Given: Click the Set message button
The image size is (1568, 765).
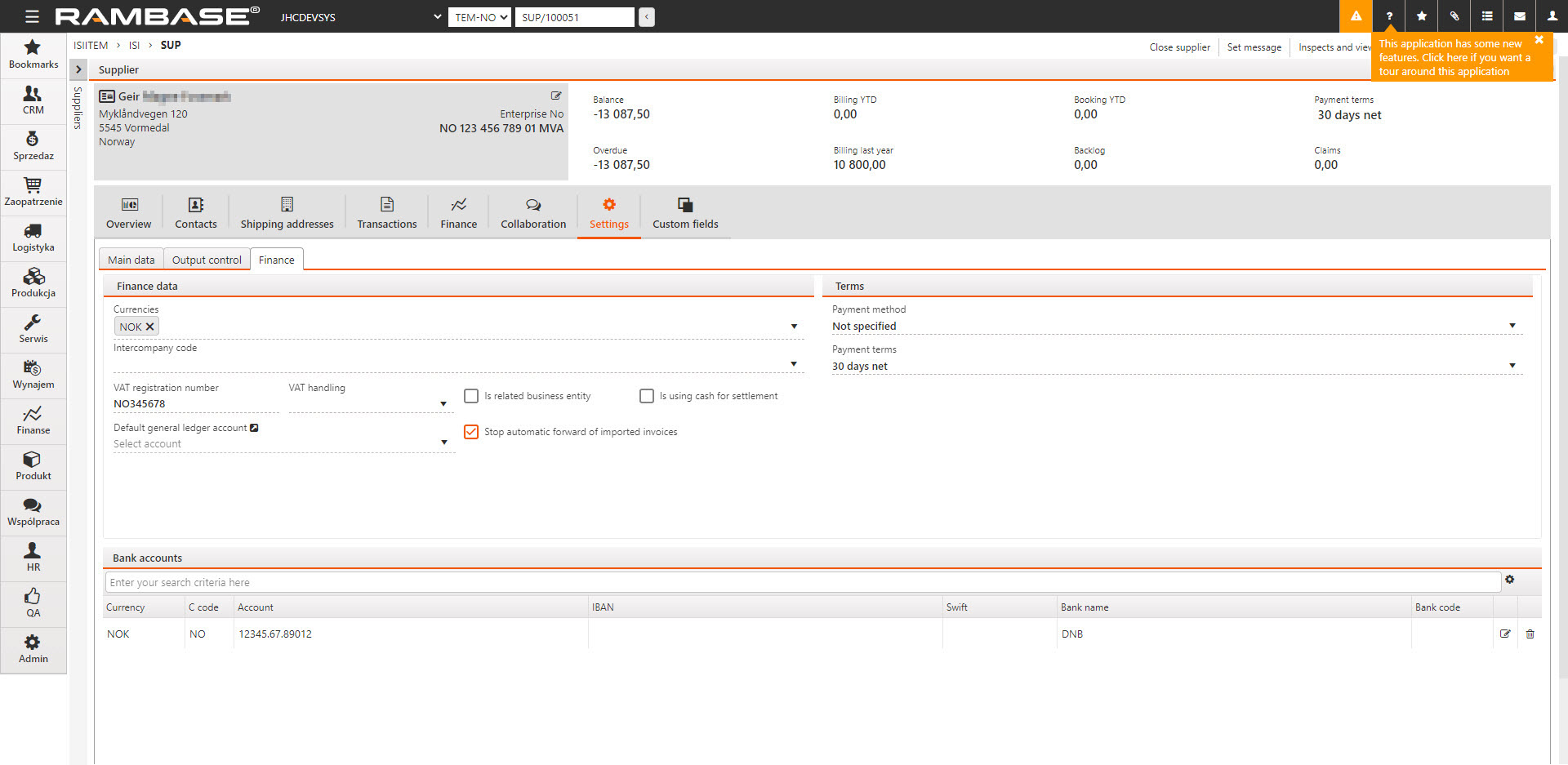Looking at the screenshot, I should 1254,47.
